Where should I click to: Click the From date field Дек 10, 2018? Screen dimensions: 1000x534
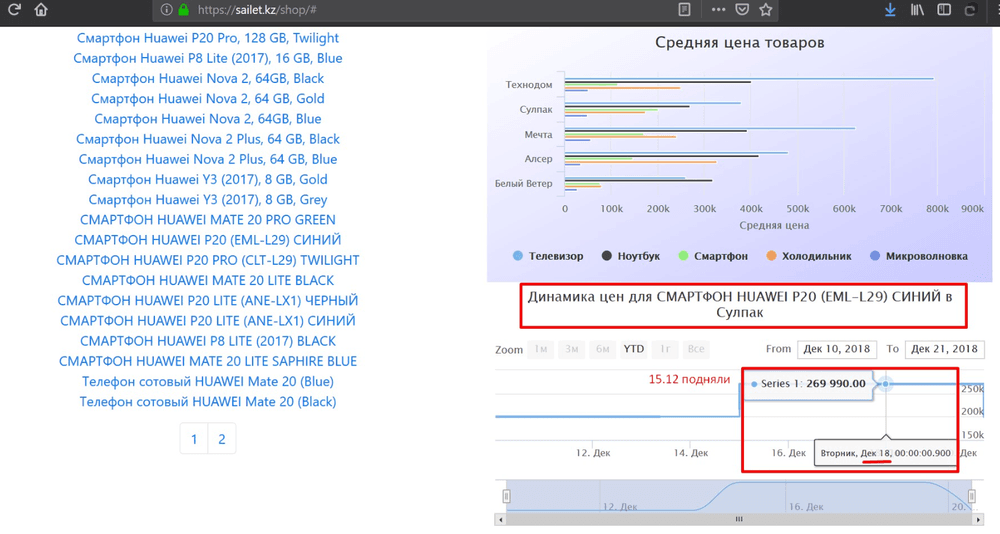(837, 349)
